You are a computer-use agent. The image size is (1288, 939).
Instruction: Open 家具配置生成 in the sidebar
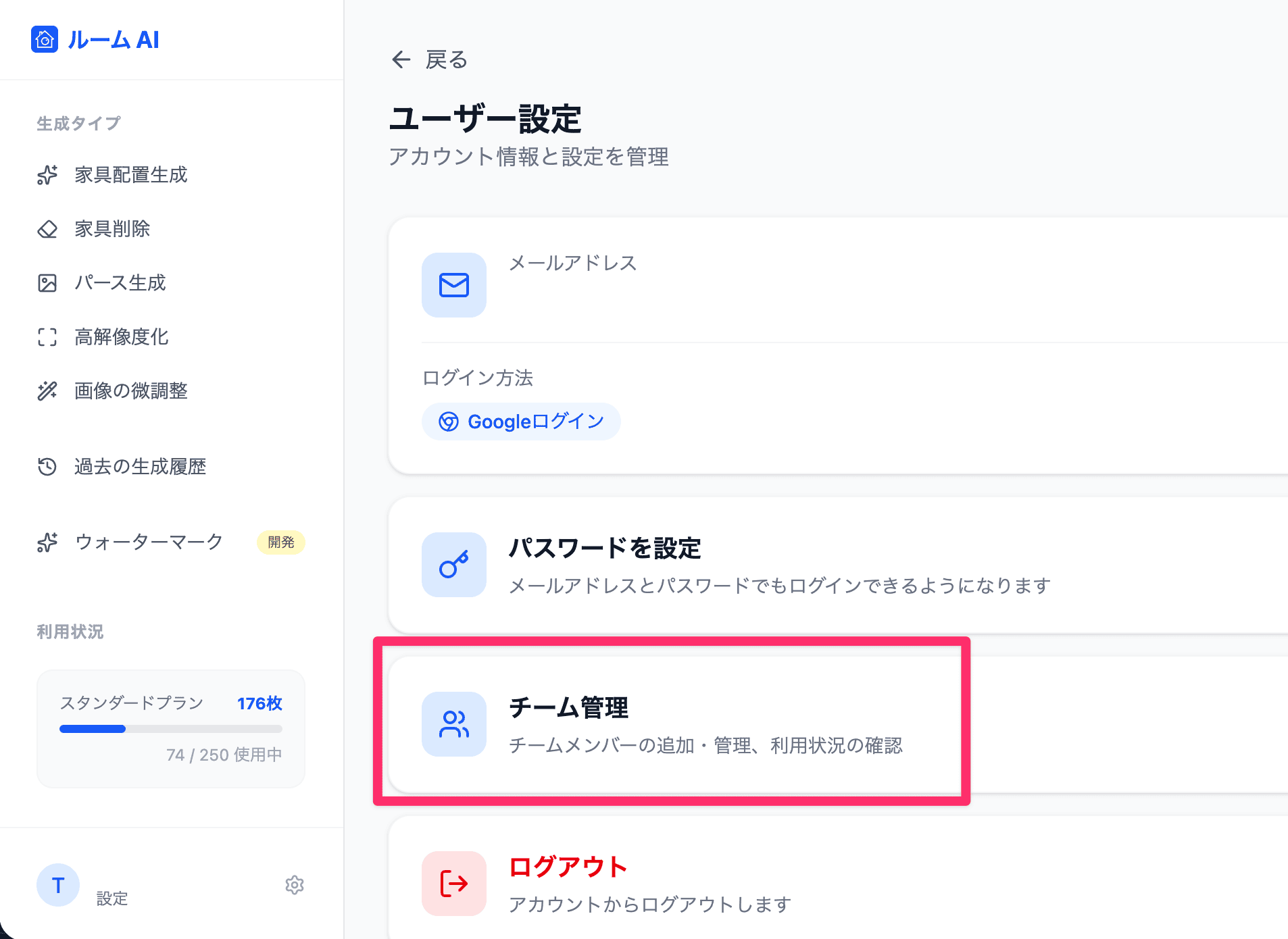pos(131,175)
